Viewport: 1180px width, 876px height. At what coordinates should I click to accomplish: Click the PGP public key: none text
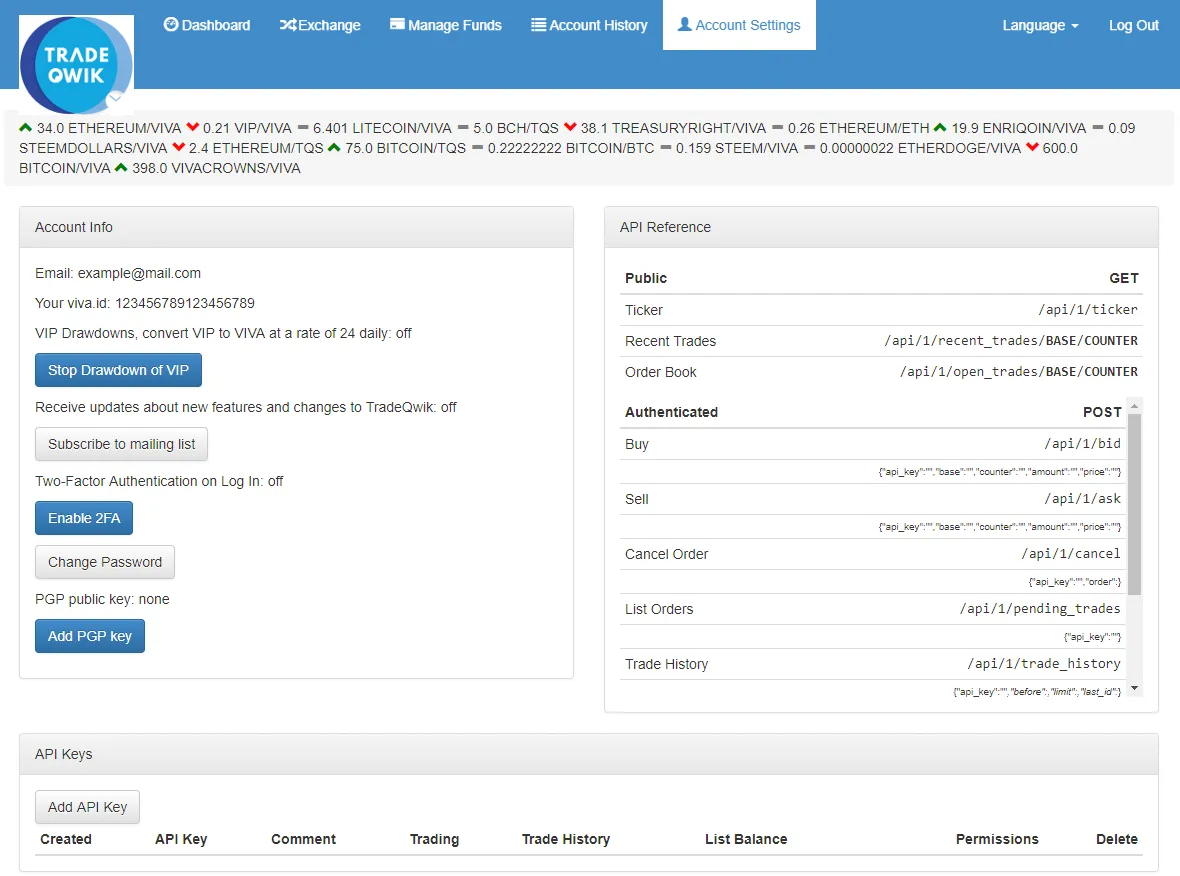click(x=102, y=599)
